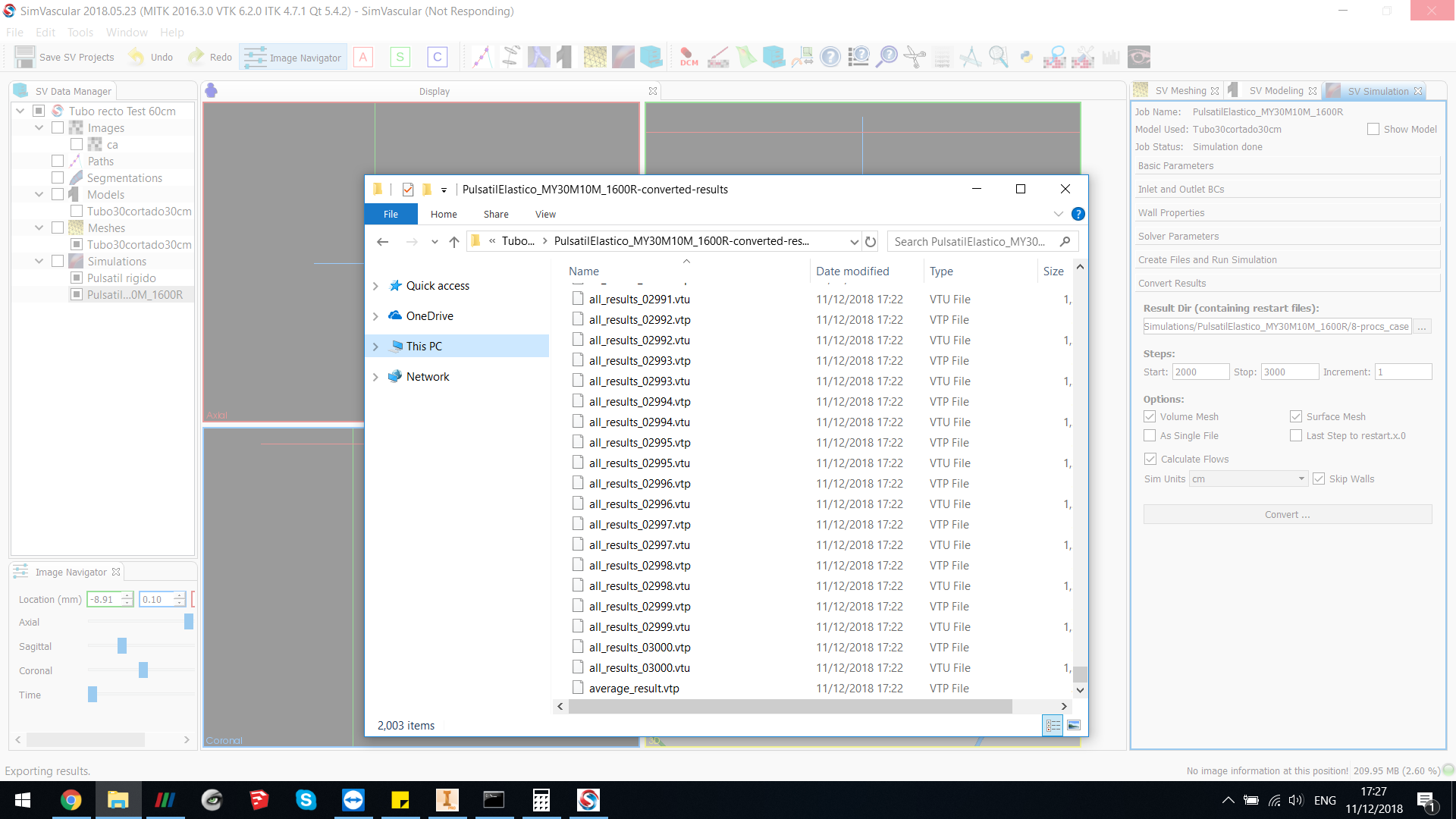Open the Logging panel from the toolbar

coord(943,57)
